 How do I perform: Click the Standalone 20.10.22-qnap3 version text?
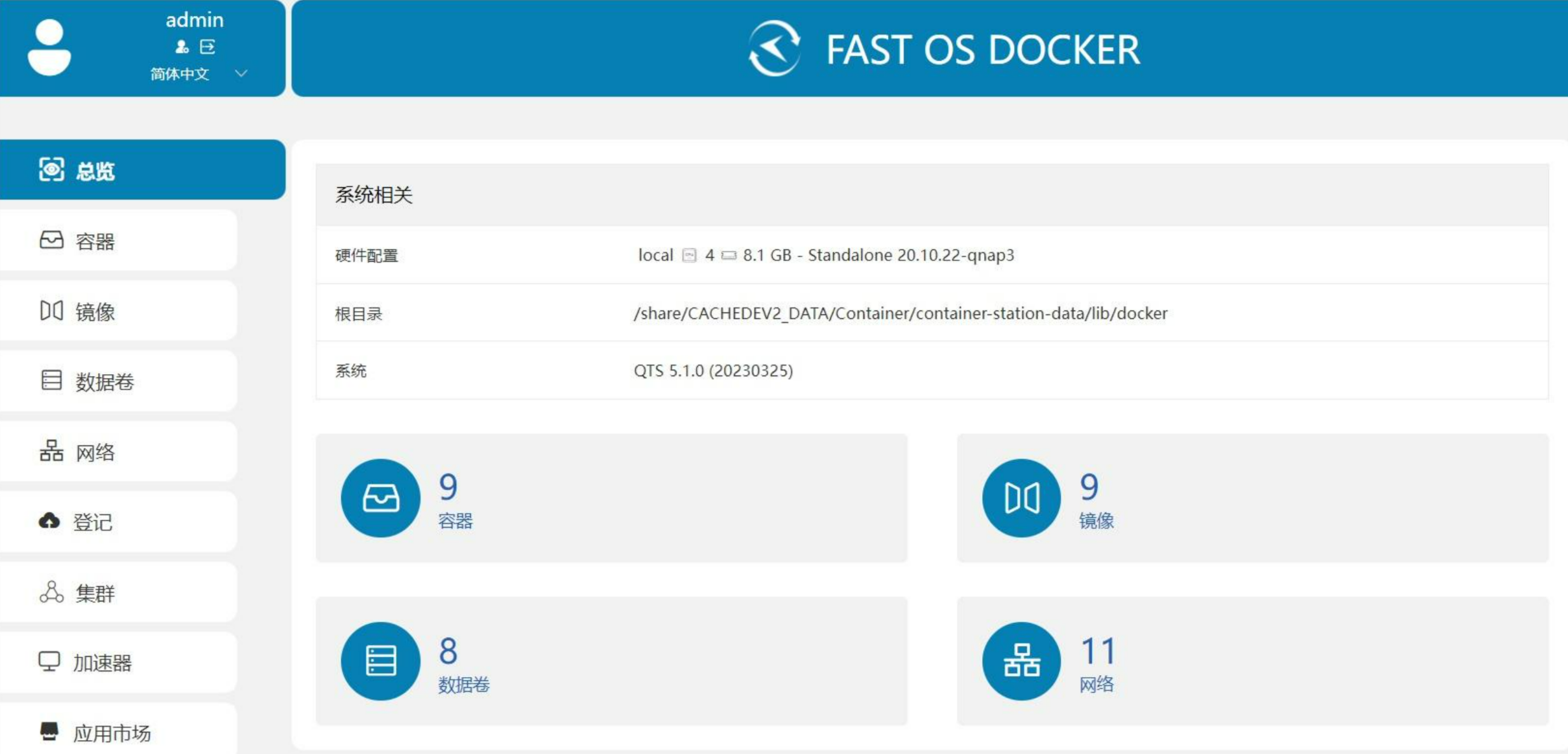point(911,255)
